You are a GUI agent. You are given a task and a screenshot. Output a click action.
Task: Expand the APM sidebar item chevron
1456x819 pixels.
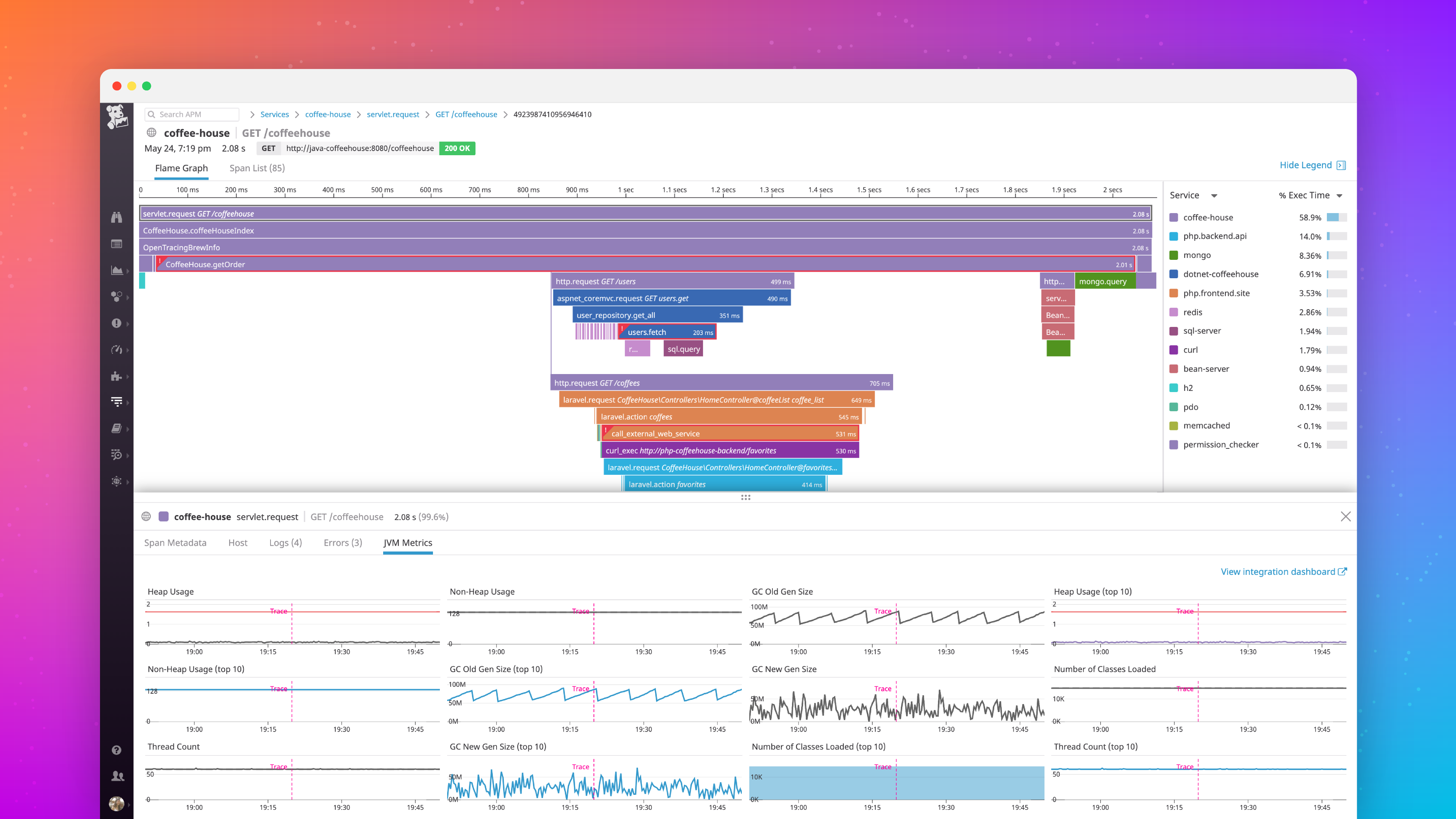click(x=127, y=402)
